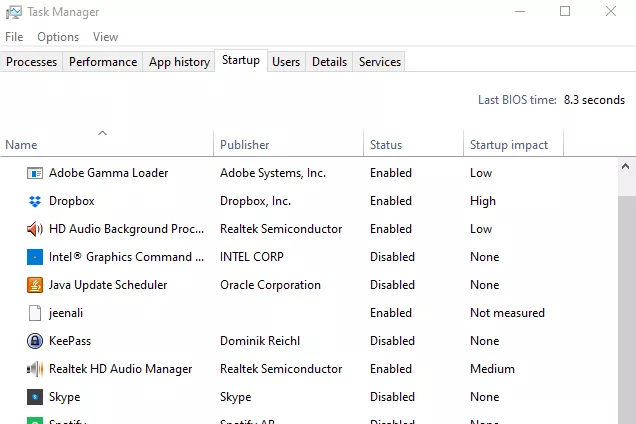Click the scrollbar up arrow

coord(625,166)
